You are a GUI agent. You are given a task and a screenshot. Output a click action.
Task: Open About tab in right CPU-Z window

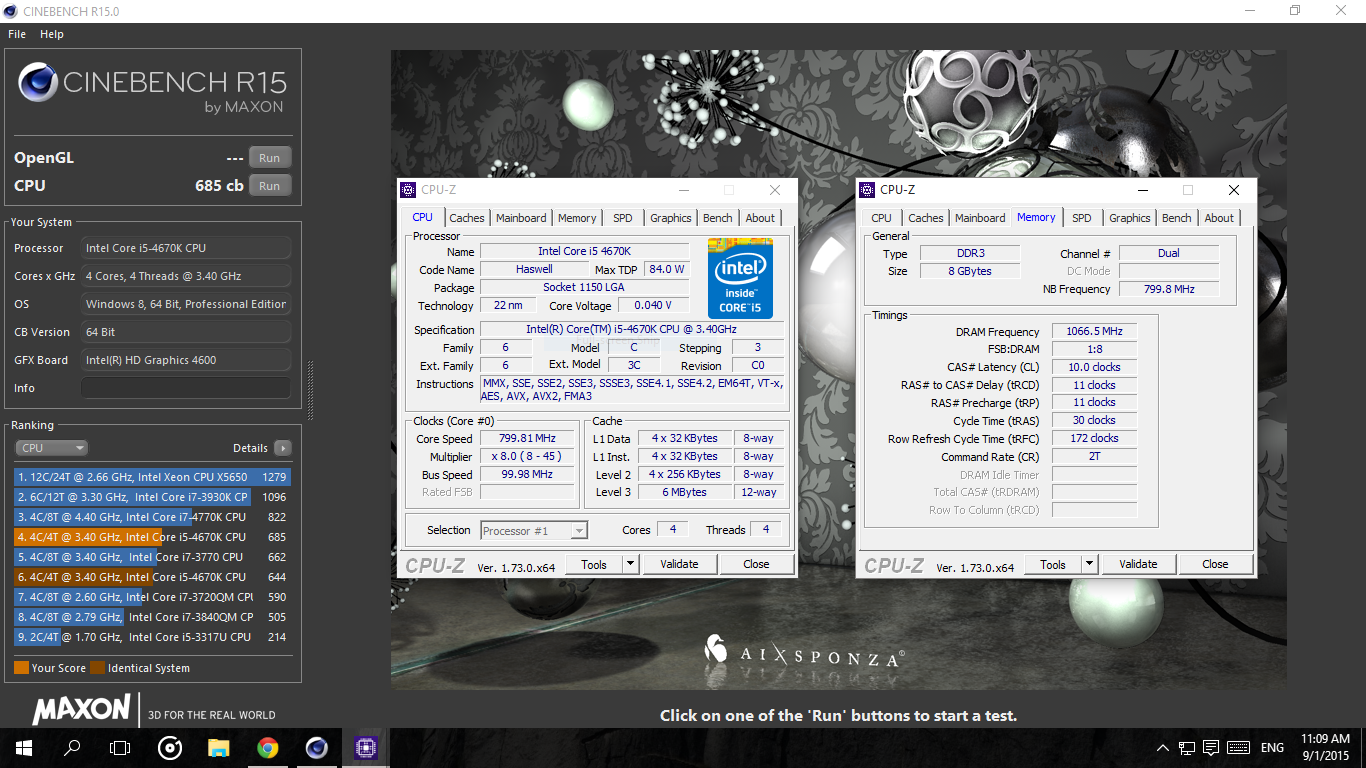pos(1219,218)
